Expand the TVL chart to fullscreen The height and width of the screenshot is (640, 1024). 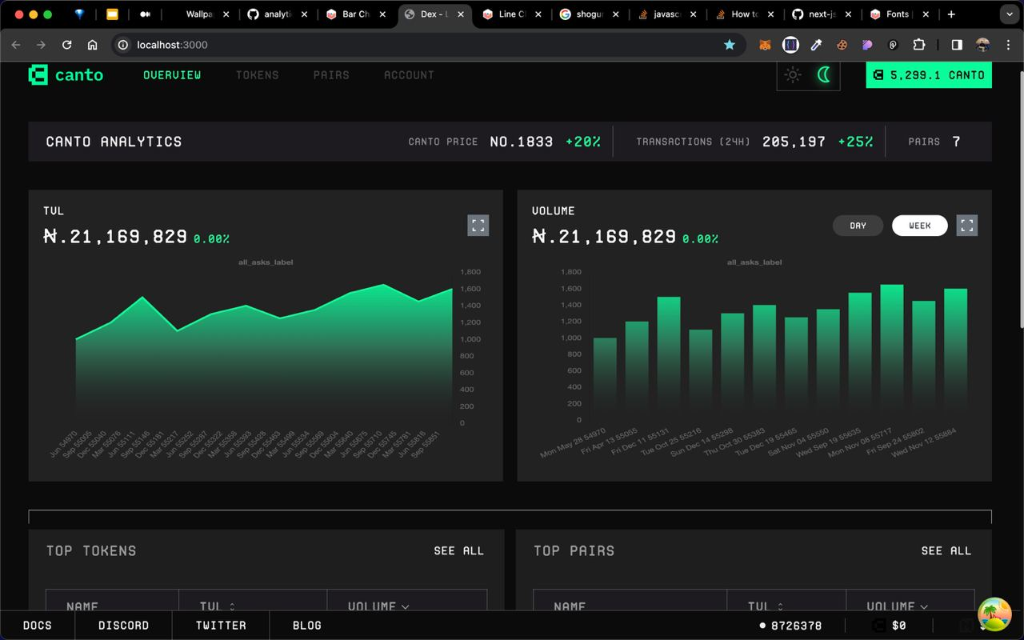(x=478, y=225)
